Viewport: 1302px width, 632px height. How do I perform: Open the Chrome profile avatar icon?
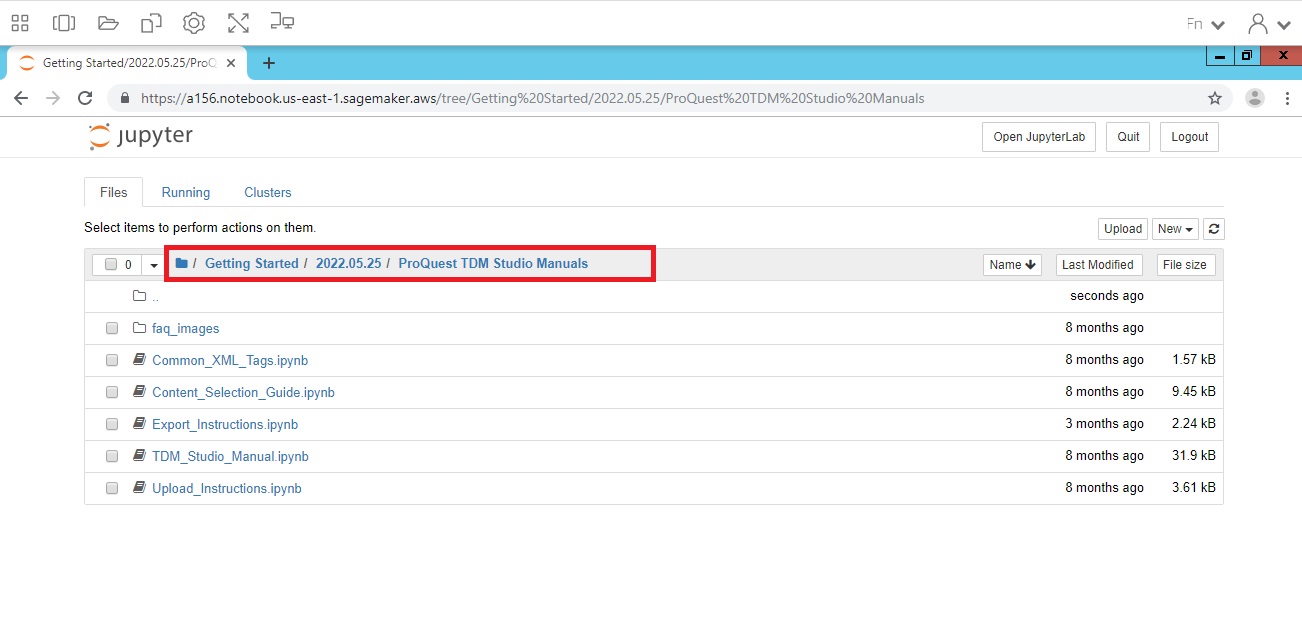[1255, 98]
